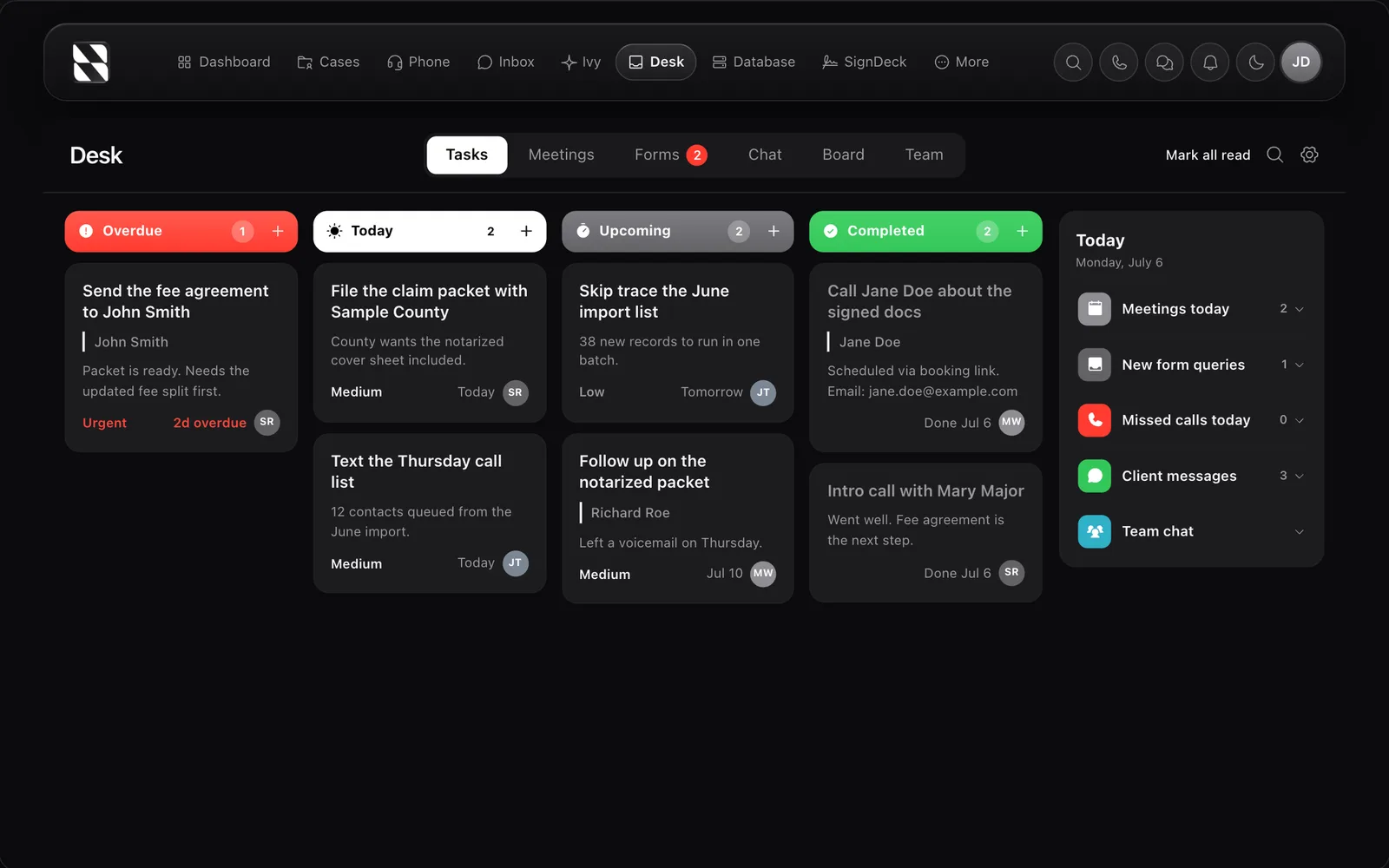The width and height of the screenshot is (1389, 868).
Task: Expand Client messages chevron
Action: [x=1300, y=476]
